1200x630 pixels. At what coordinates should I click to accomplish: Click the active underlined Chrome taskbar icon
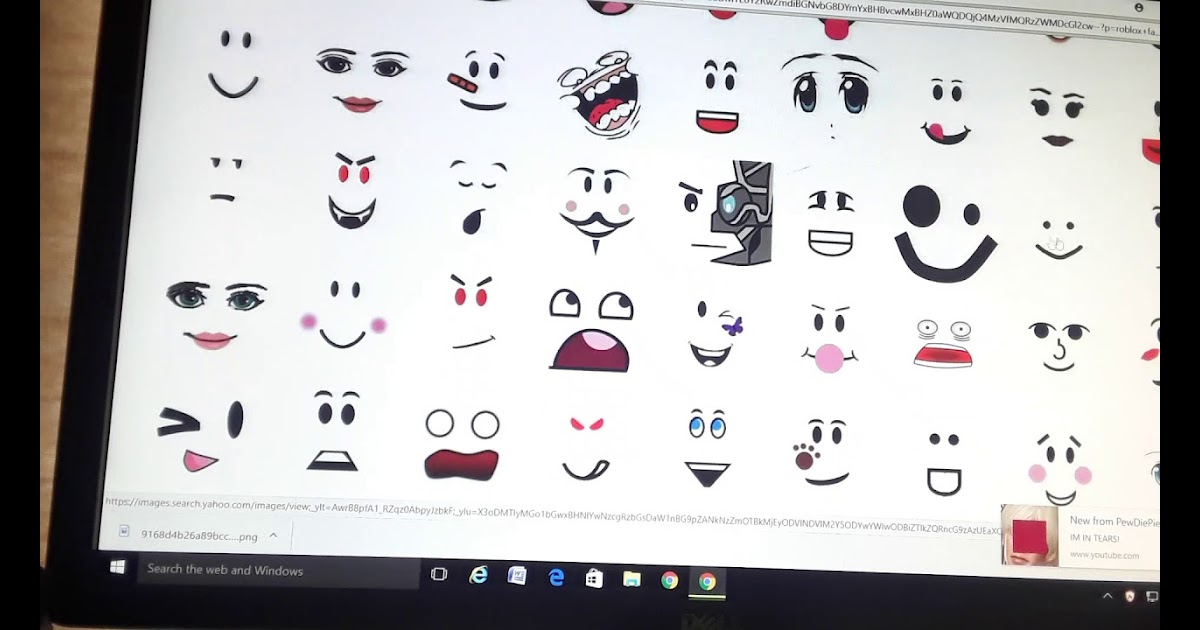pyautogui.click(x=707, y=582)
